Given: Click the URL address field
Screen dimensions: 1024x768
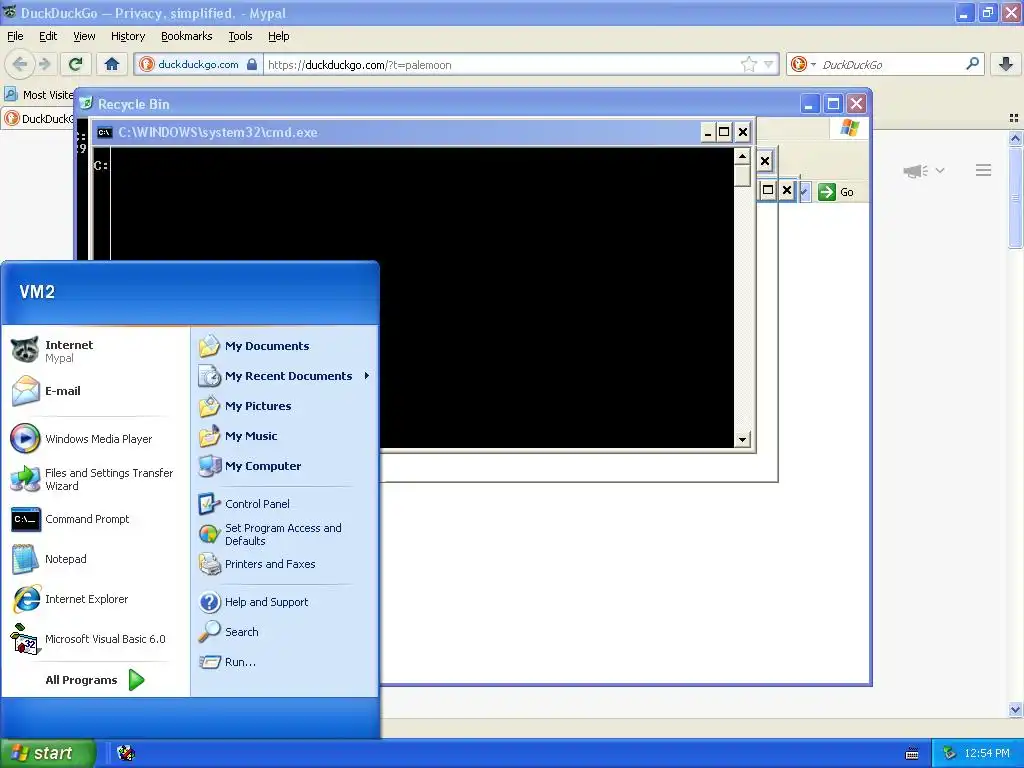Looking at the screenshot, I should click(500, 65).
